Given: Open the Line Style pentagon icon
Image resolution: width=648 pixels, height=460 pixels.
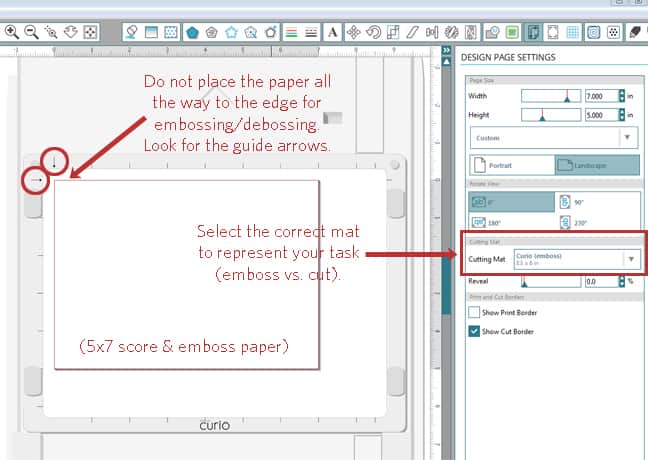Looking at the screenshot, I should [212, 32].
